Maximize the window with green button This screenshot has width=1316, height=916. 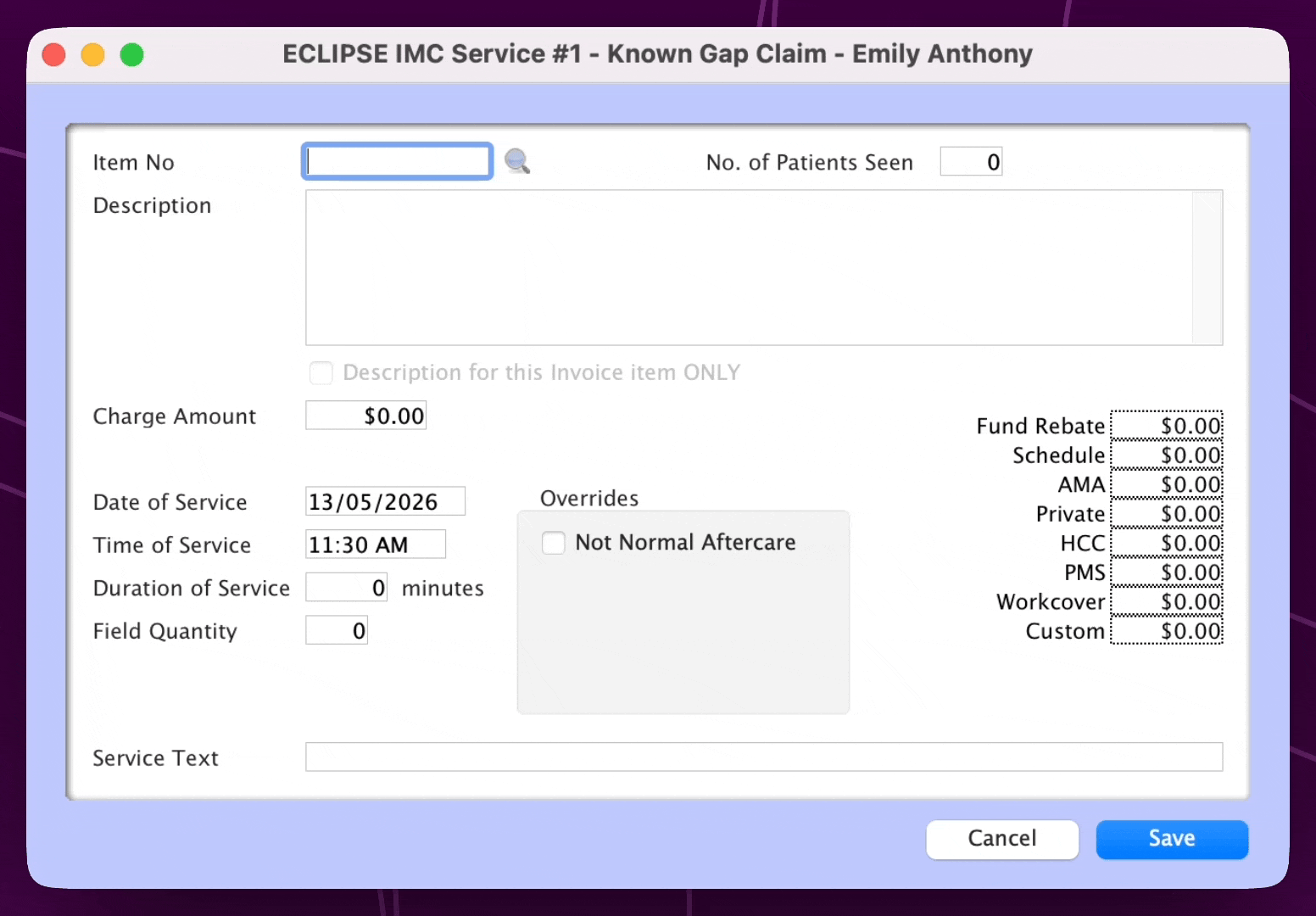132,54
